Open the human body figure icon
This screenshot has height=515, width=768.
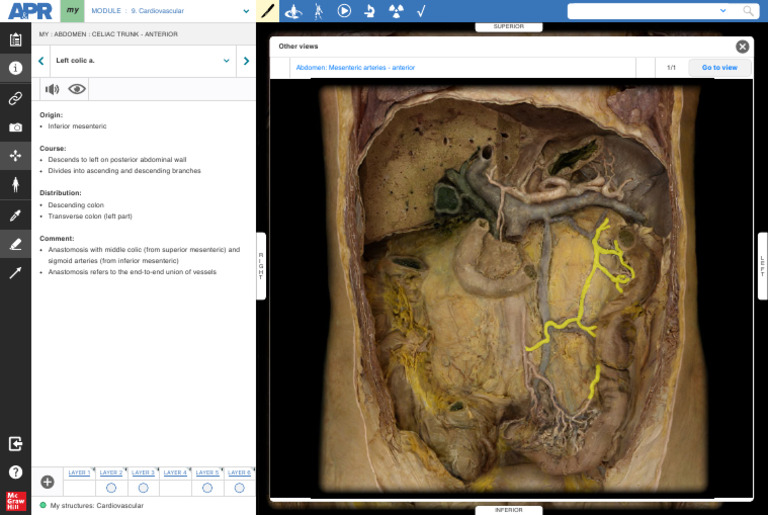[x=15, y=185]
